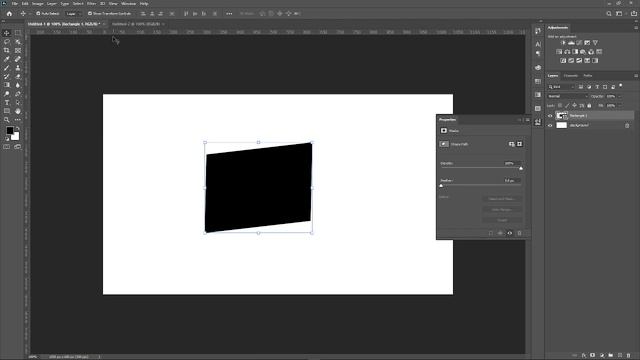Image resolution: width=640 pixels, height=360 pixels.
Task: Toggle the Auto-Select checkbox
Action: pyautogui.click(x=38, y=13)
